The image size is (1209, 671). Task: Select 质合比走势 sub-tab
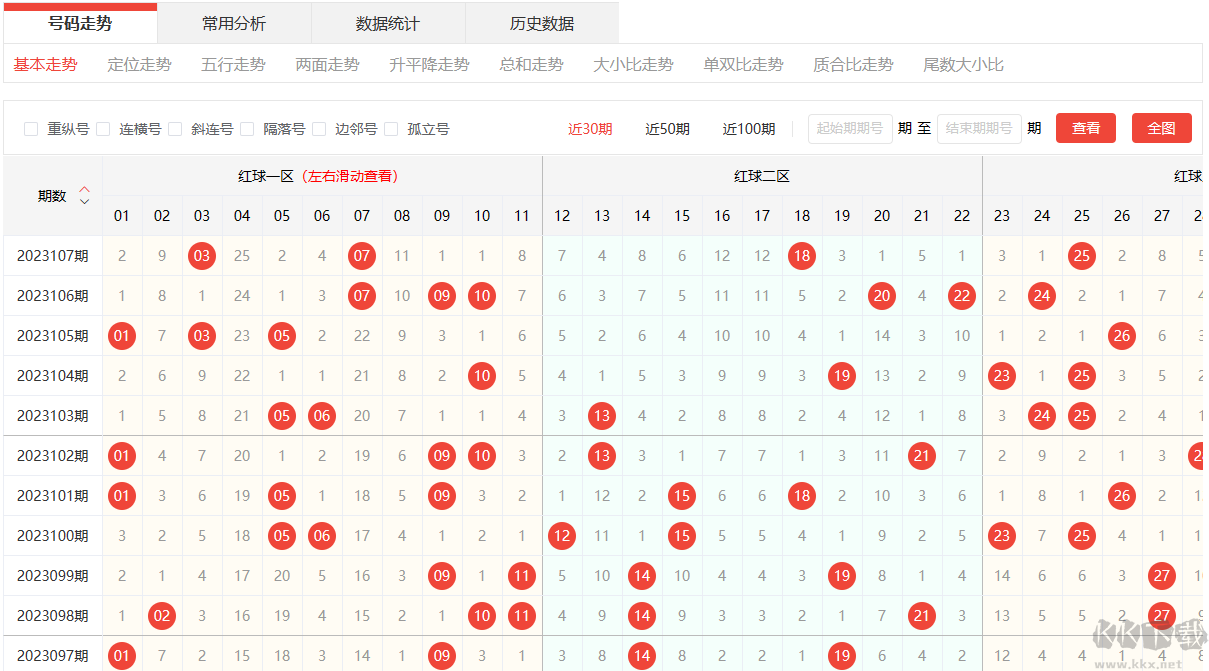[853, 65]
